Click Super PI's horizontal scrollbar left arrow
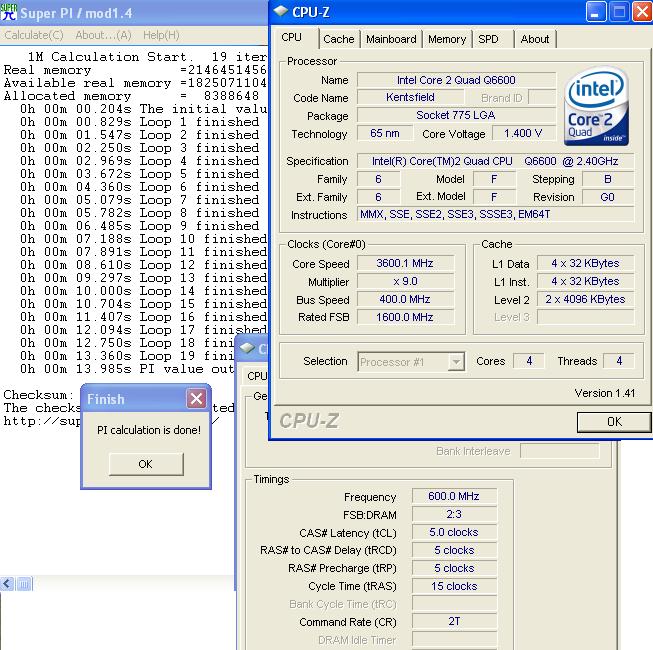This screenshot has width=653, height=650. point(7,583)
